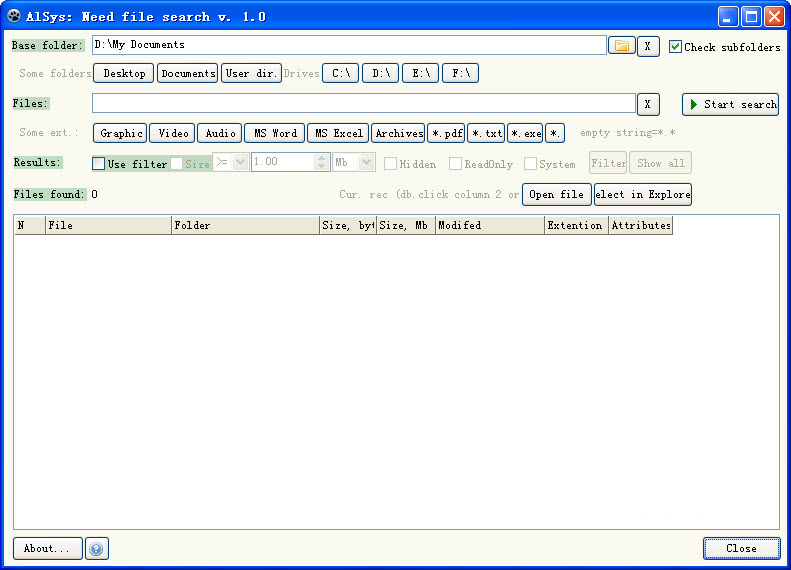The image size is (791, 570).
Task: Select the C:\ drive button
Action: coord(340,73)
